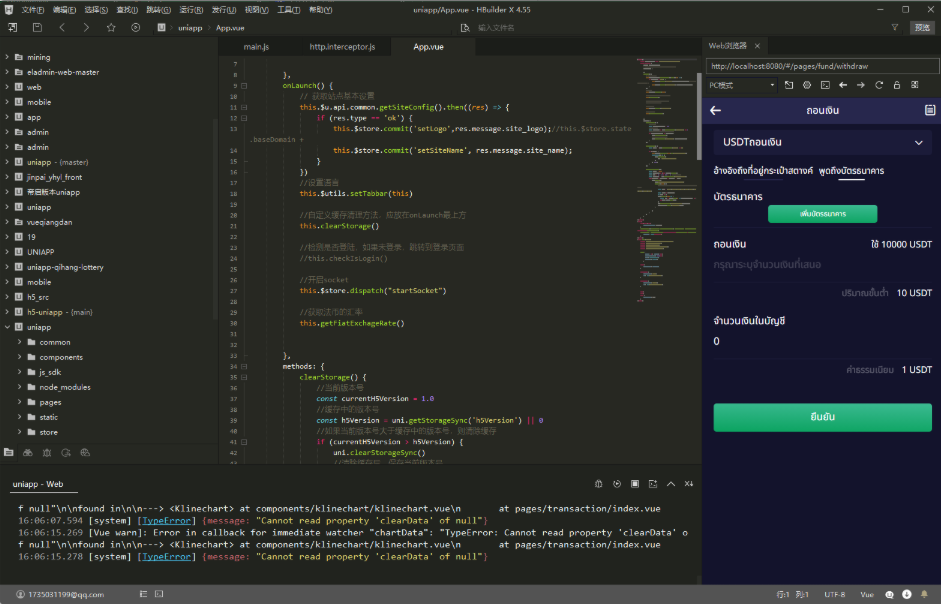This screenshot has width=941, height=604.
Task: Click the withdraw amount input field
Action: tap(823, 265)
